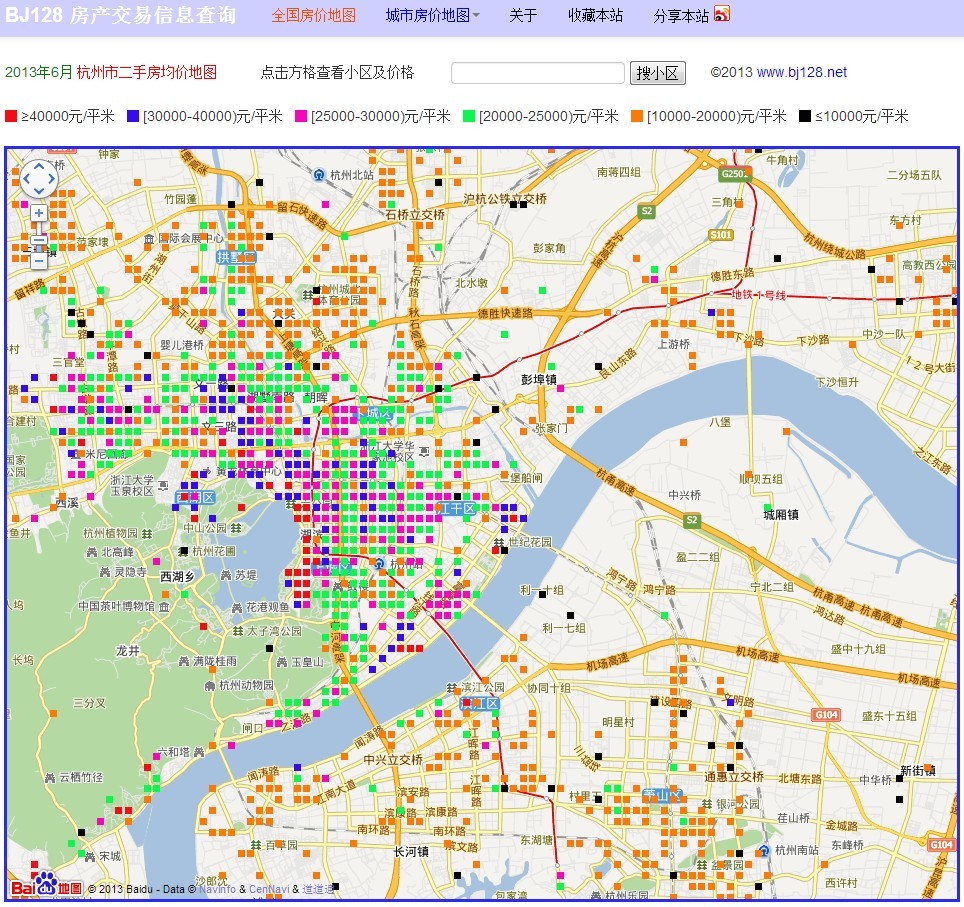Pan the map up using the arrow control
Screen dimensions: 964x907
(x=39, y=165)
